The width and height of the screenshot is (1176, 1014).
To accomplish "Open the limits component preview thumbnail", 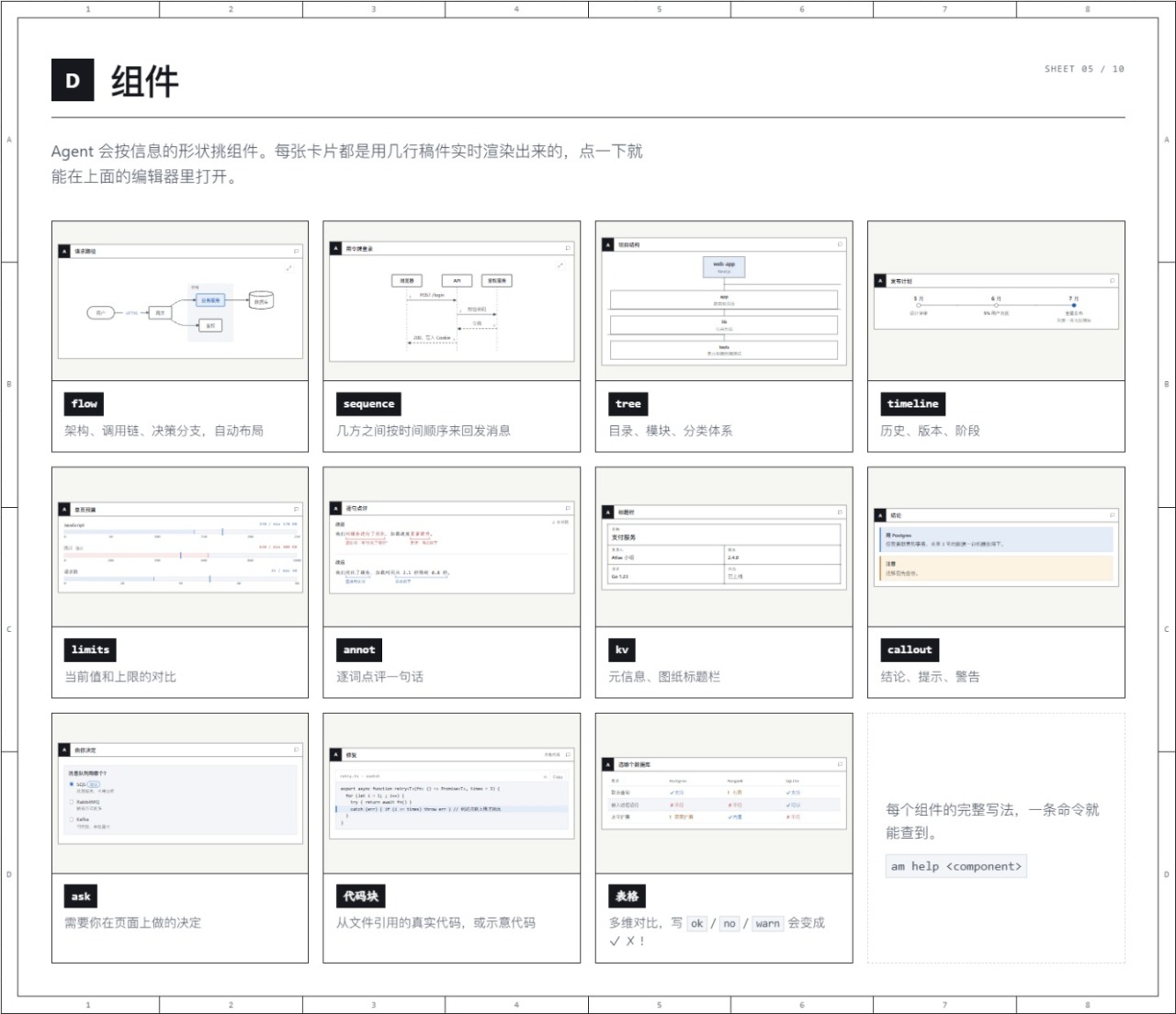I will [180, 547].
